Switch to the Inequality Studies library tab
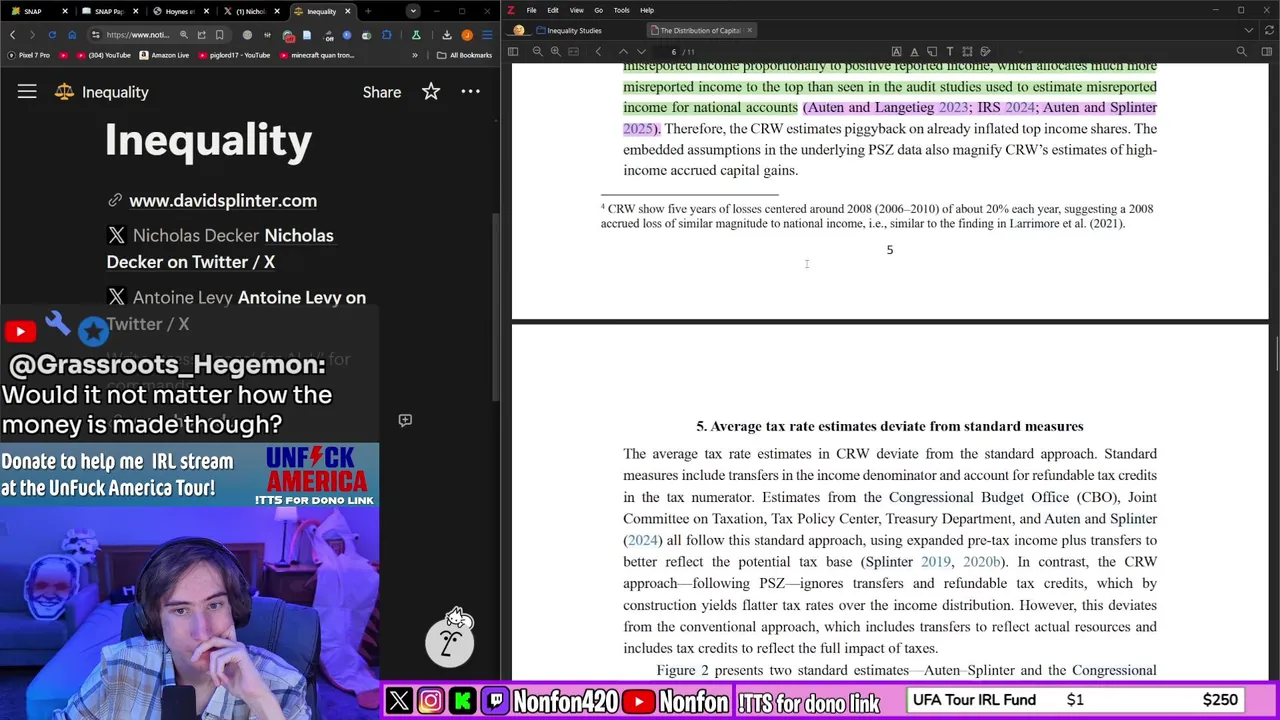 click(x=569, y=30)
